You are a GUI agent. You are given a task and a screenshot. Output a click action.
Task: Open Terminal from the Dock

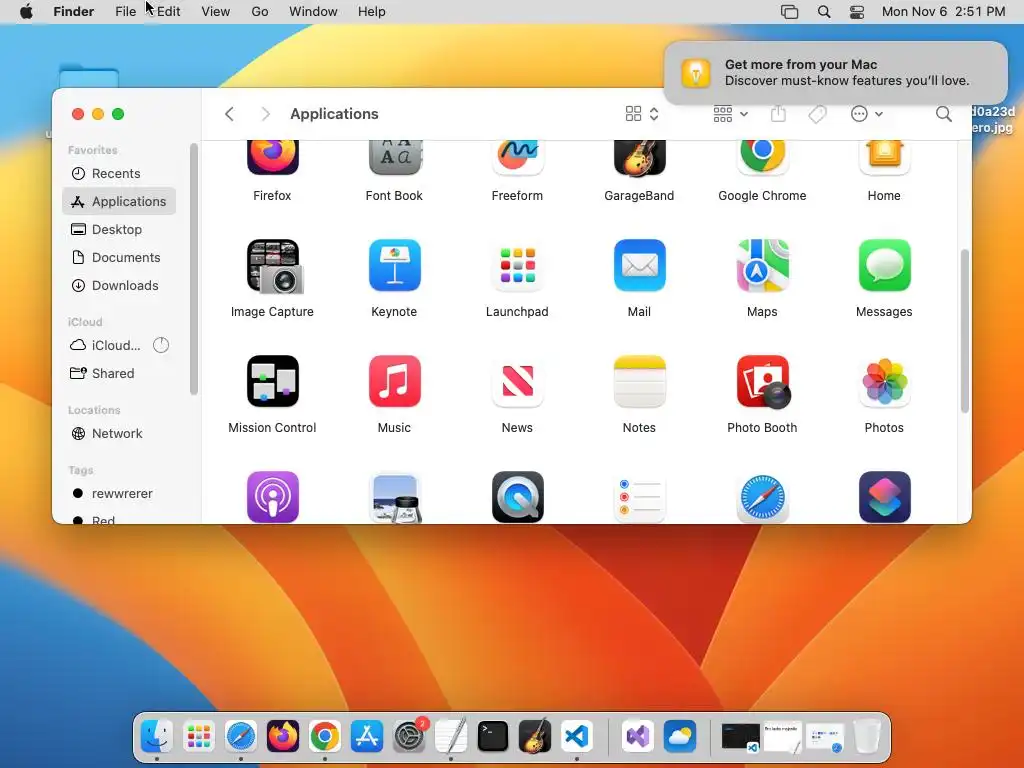point(492,737)
